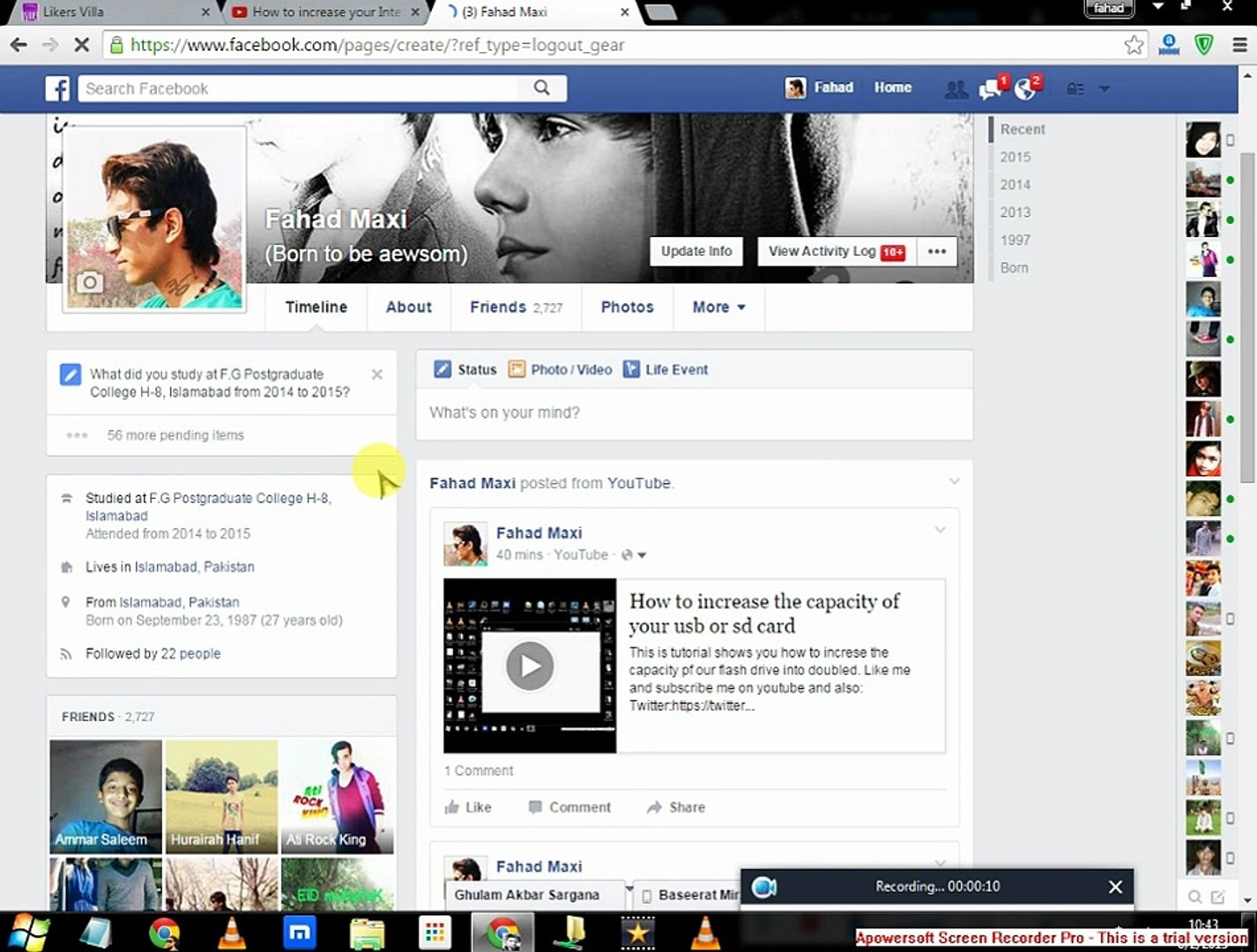The image size is (1257, 952).
Task: Open the Ghulam Akbar Sargana chat tab
Action: tap(537, 895)
